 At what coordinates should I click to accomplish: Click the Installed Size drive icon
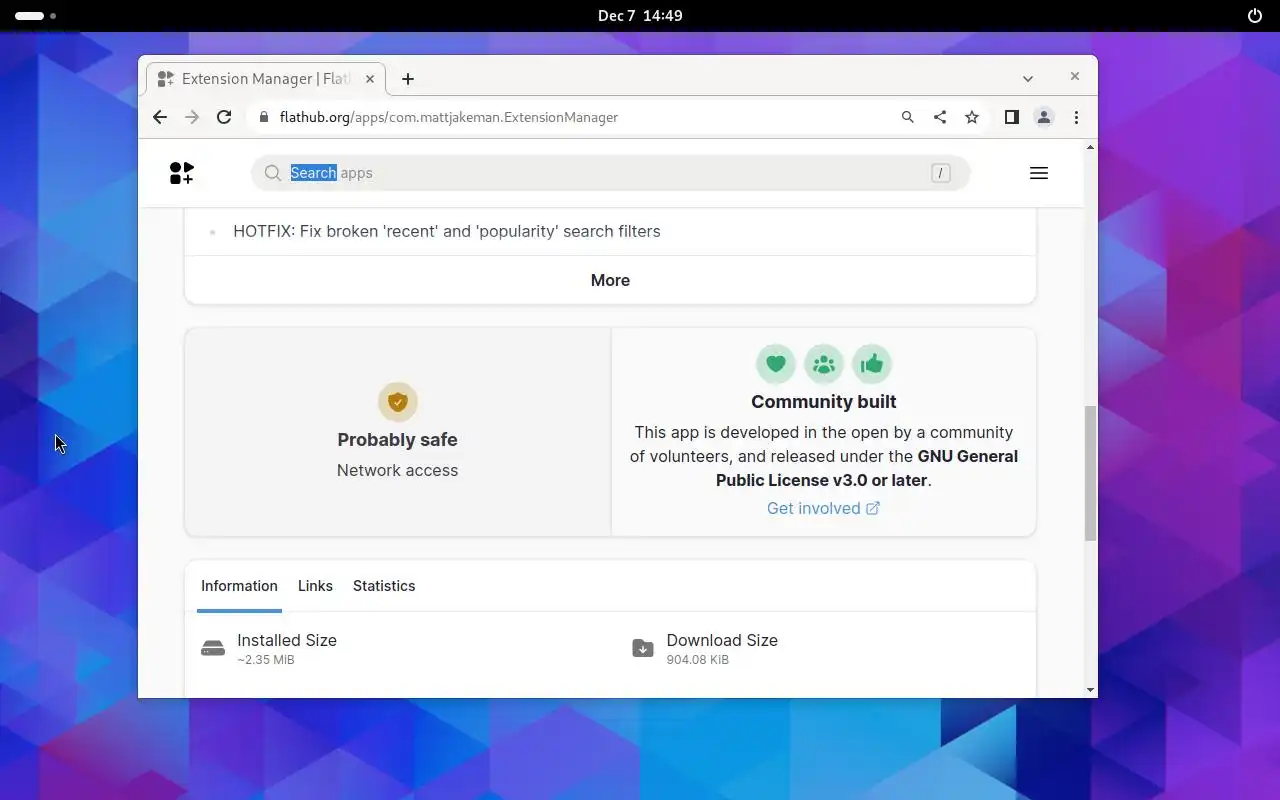click(213, 648)
